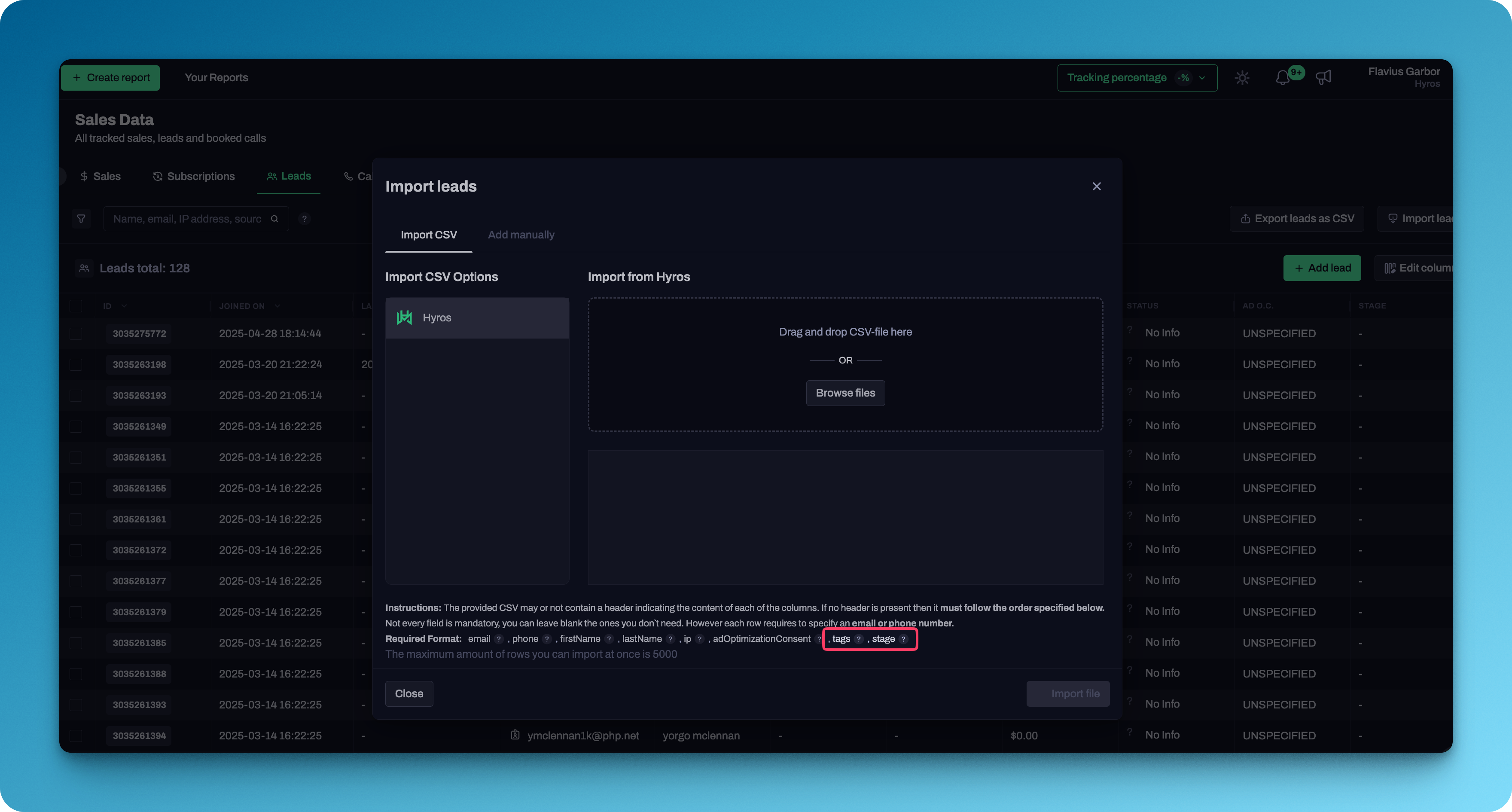
Task: Click the help icon next to email
Action: 499,639
